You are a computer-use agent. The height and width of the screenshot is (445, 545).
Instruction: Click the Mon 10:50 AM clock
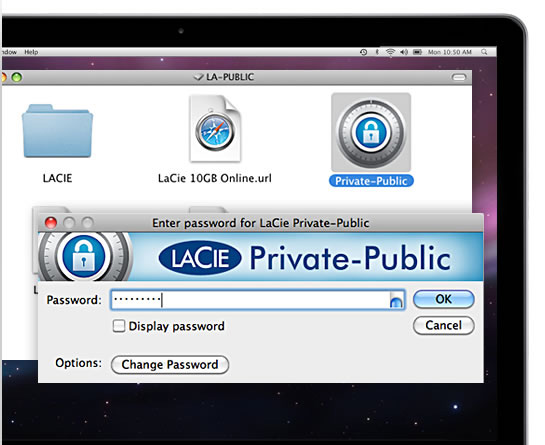coord(450,52)
